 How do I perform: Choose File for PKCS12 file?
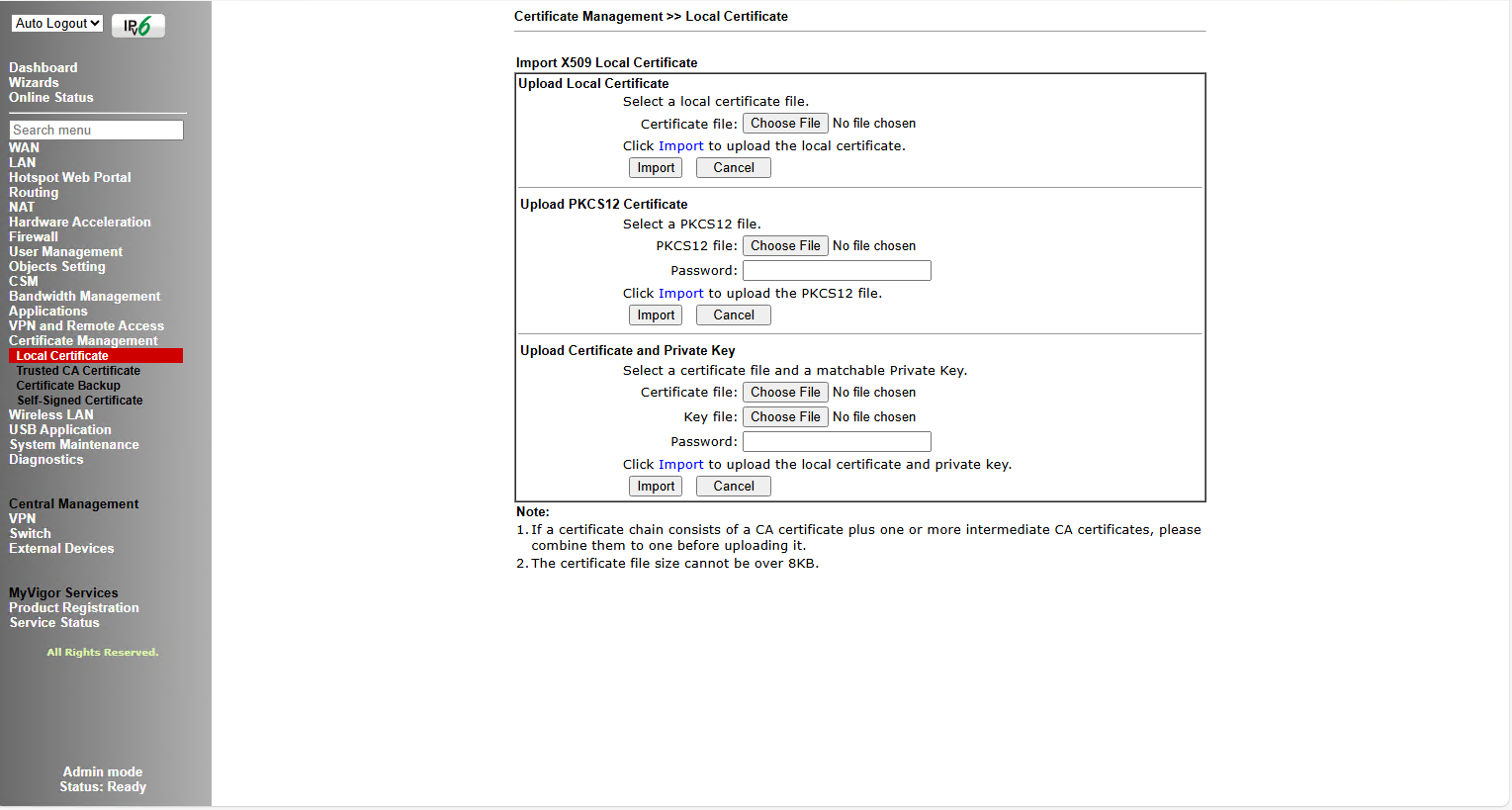785,246
